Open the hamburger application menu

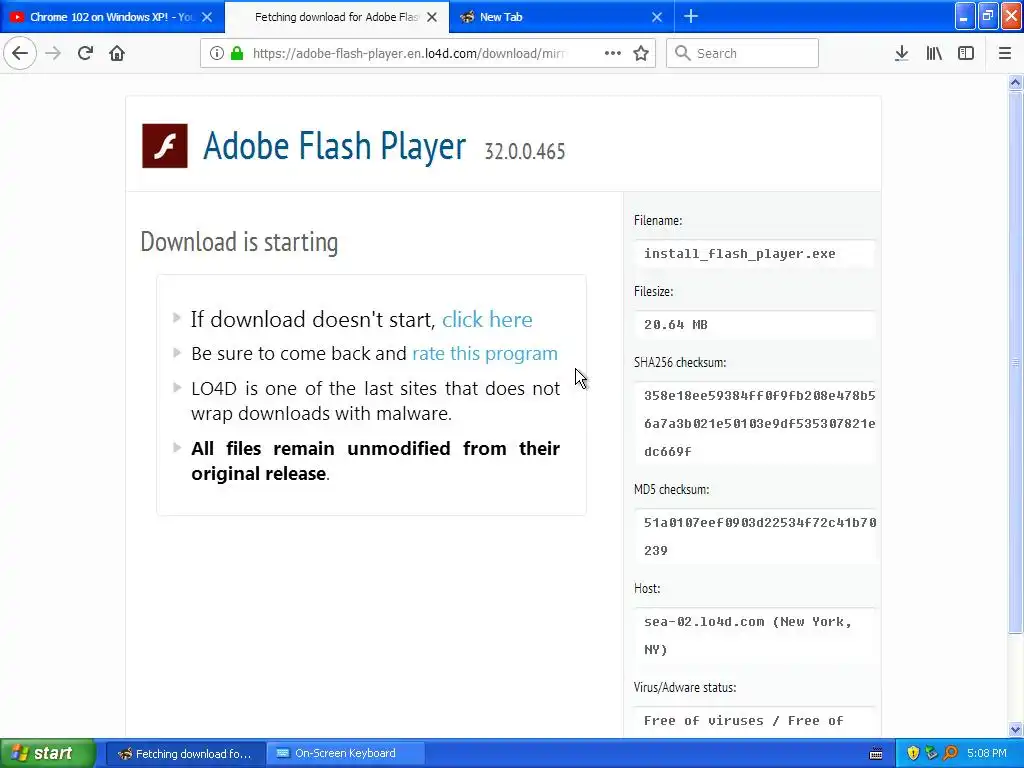(x=1005, y=53)
